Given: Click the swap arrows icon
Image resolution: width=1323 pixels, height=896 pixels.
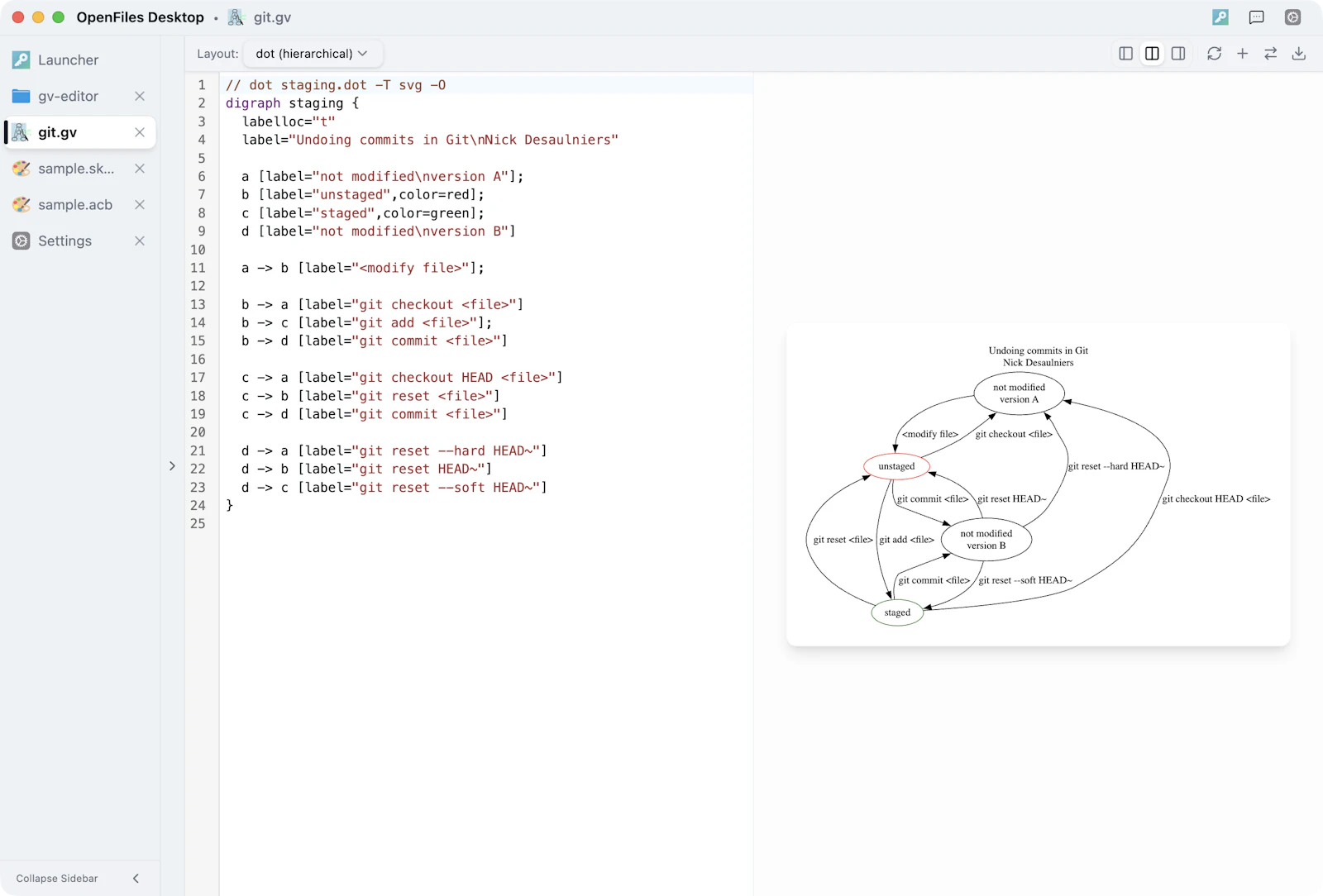Looking at the screenshot, I should 1270,54.
